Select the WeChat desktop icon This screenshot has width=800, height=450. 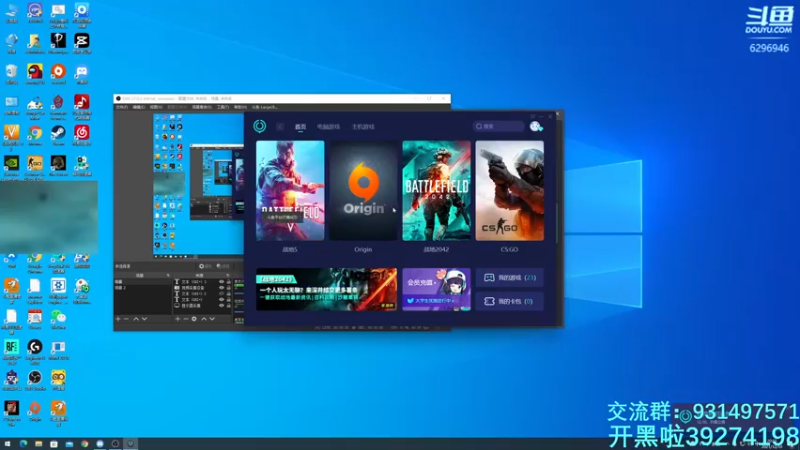point(58,319)
